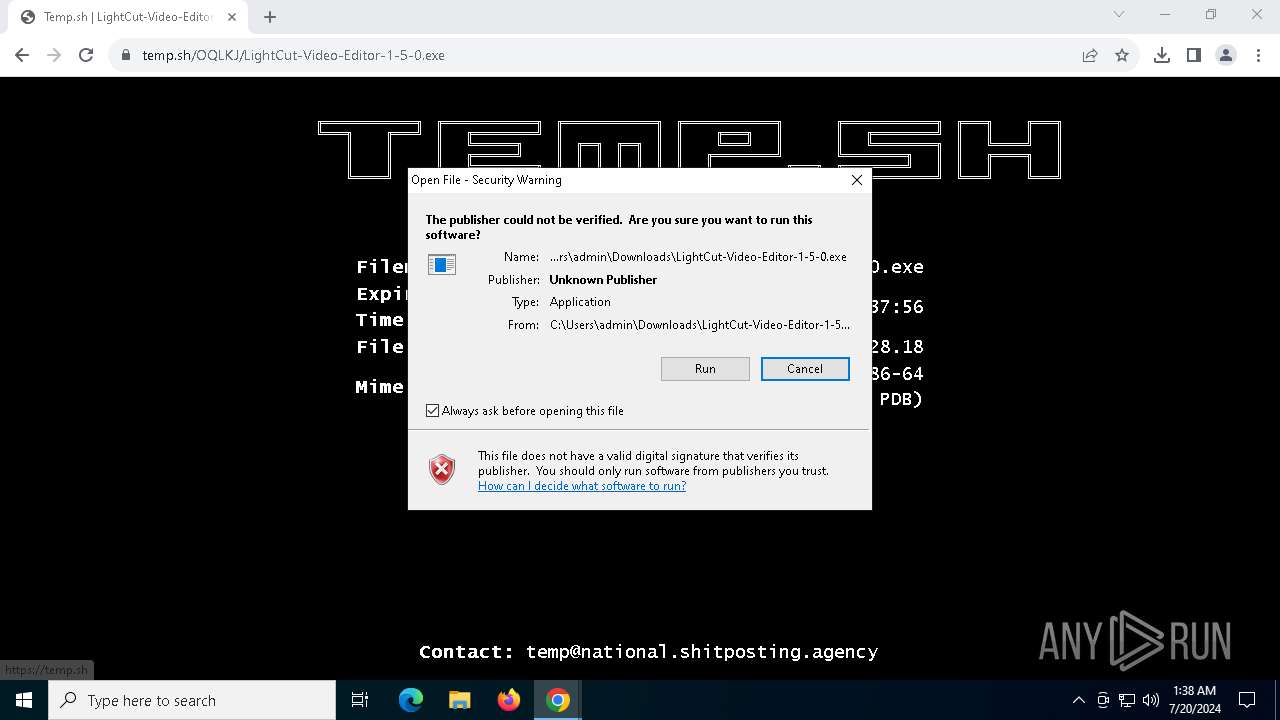Viewport: 1280px width, 720px height.
Task: Click contact email temp@national.shitposting.agency
Action: coord(702,652)
